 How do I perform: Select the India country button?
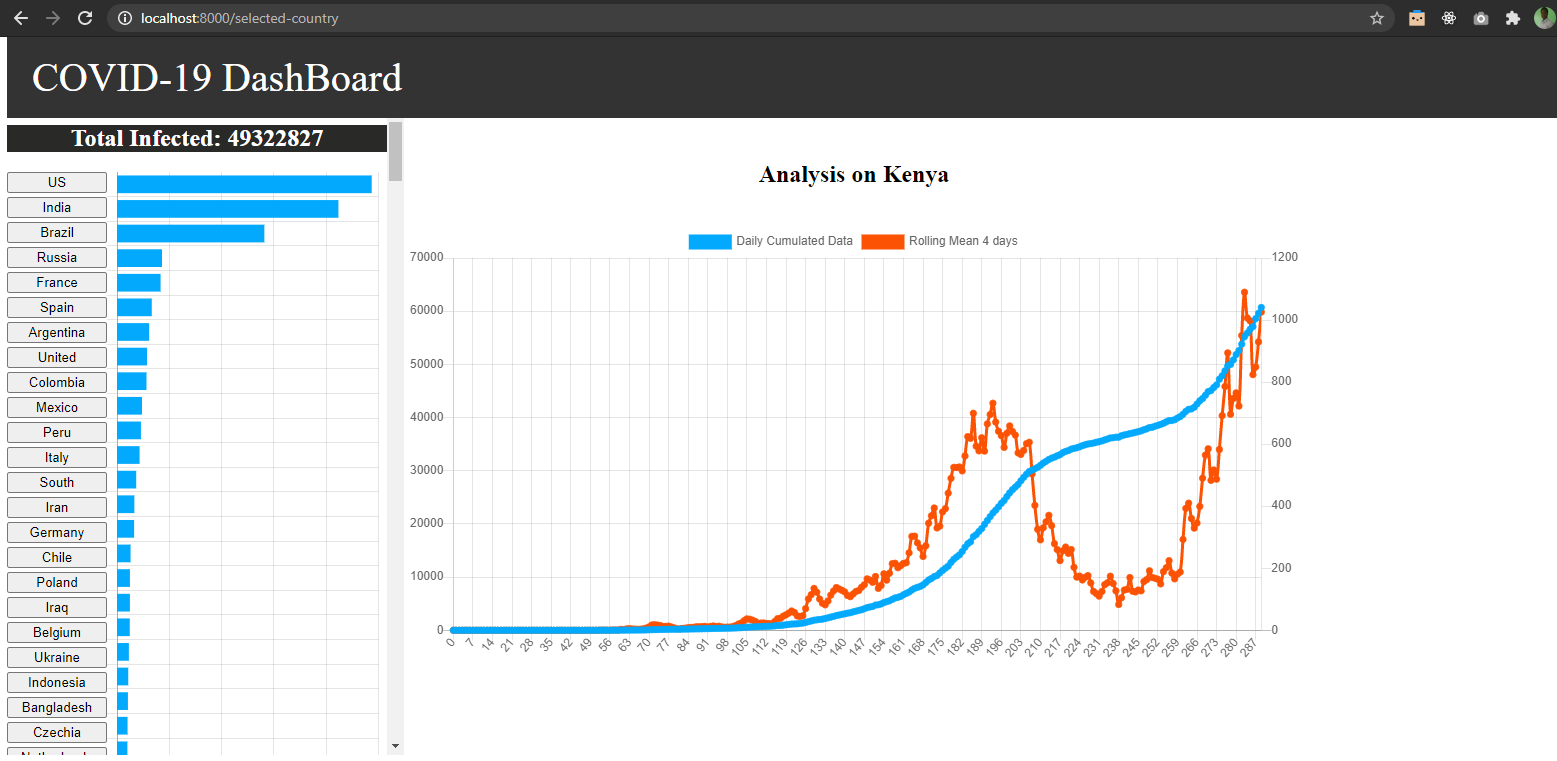tap(56, 207)
